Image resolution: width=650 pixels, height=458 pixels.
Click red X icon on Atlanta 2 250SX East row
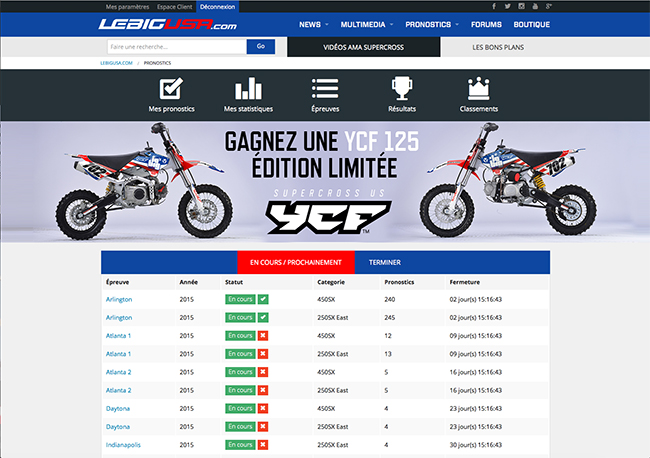[263, 390]
